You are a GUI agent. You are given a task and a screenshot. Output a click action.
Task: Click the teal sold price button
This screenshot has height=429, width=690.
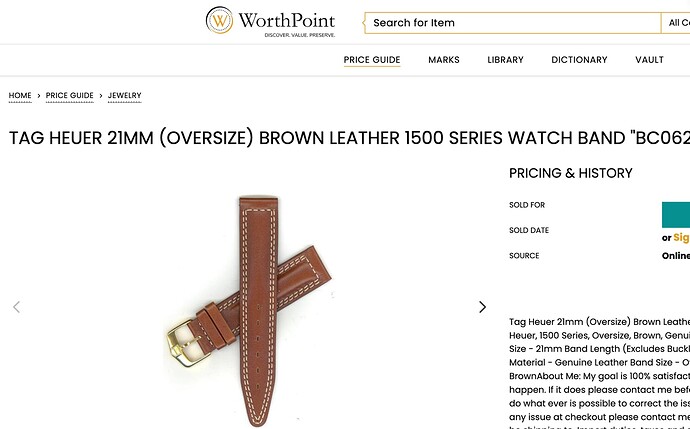click(676, 215)
